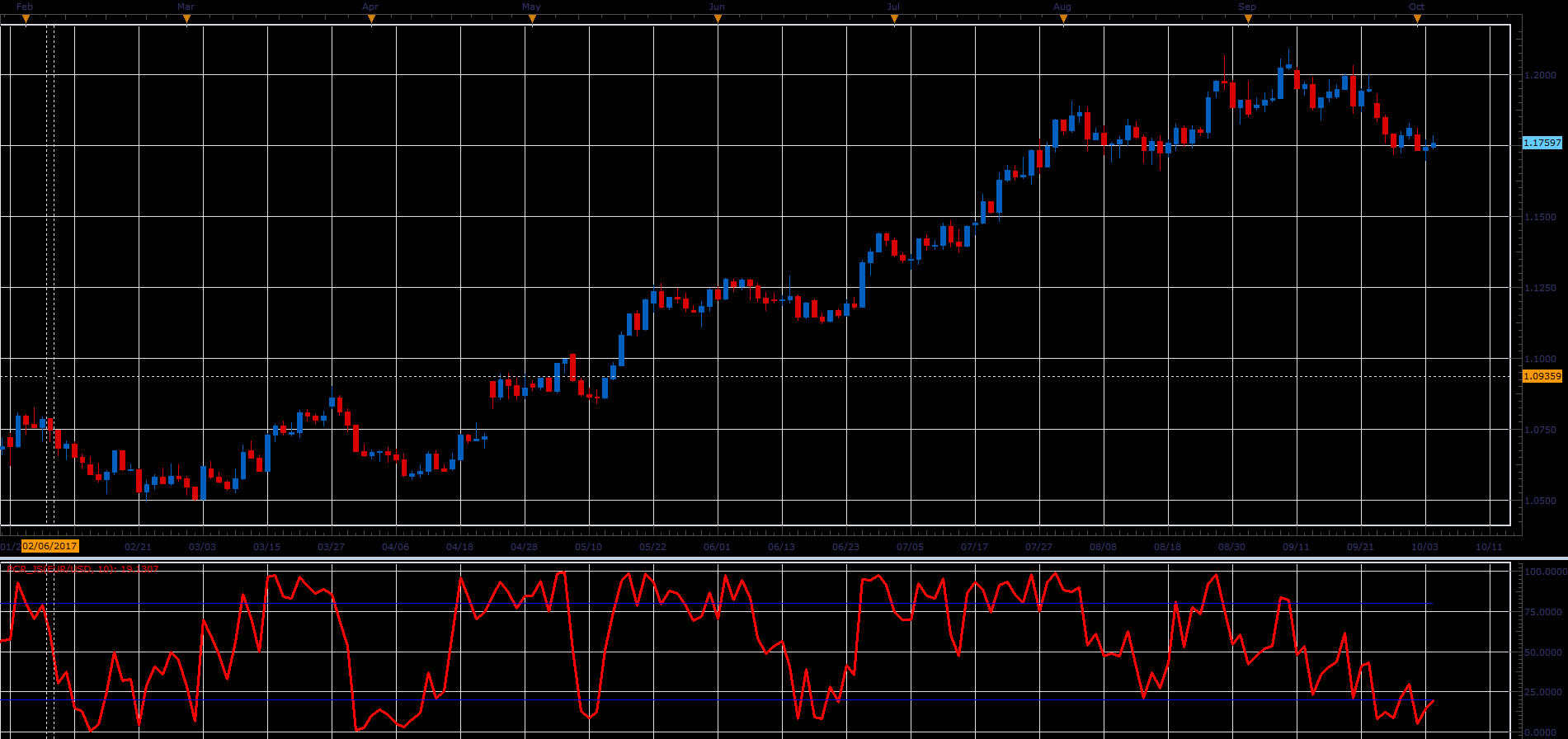Click the Jul month marker triangle
This screenshot has width=1568, height=739.
pyautogui.click(x=895, y=19)
